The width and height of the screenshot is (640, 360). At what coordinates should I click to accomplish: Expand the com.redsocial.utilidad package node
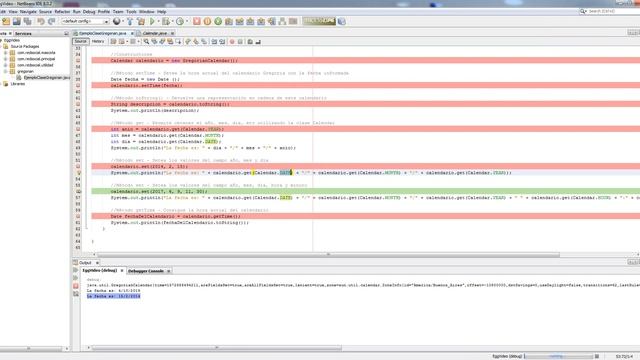pos(5,65)
